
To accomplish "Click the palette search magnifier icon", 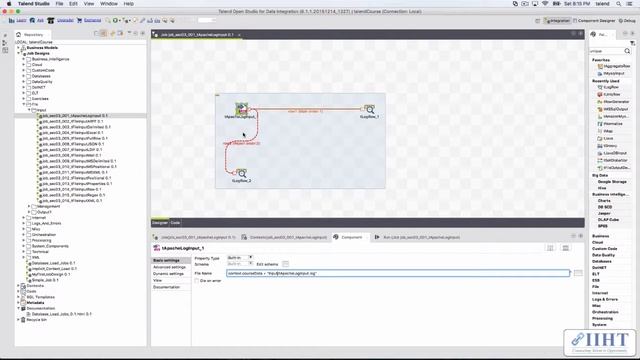I will (x=627, y=51).
